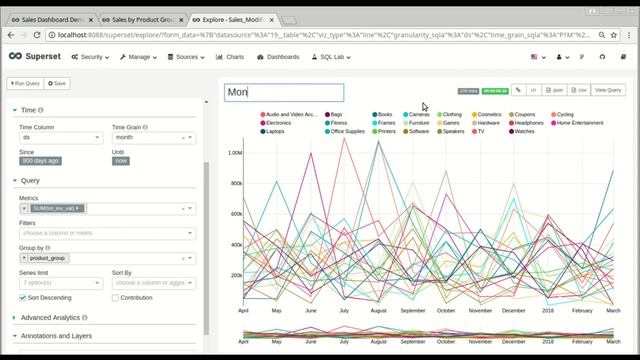Click the Superset logo
The width and height of the screenshot is (640, 360).
35,56
